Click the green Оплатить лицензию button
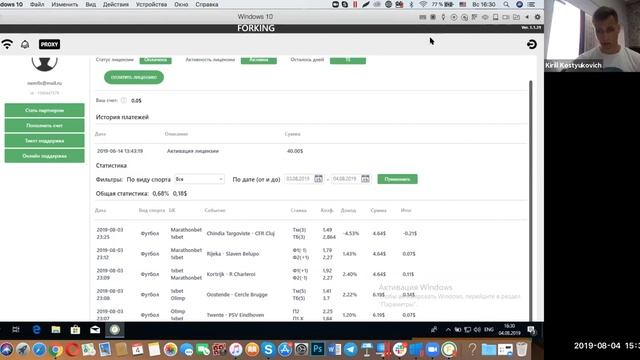Viewport: 640px width, 360px height. [134, 77]
